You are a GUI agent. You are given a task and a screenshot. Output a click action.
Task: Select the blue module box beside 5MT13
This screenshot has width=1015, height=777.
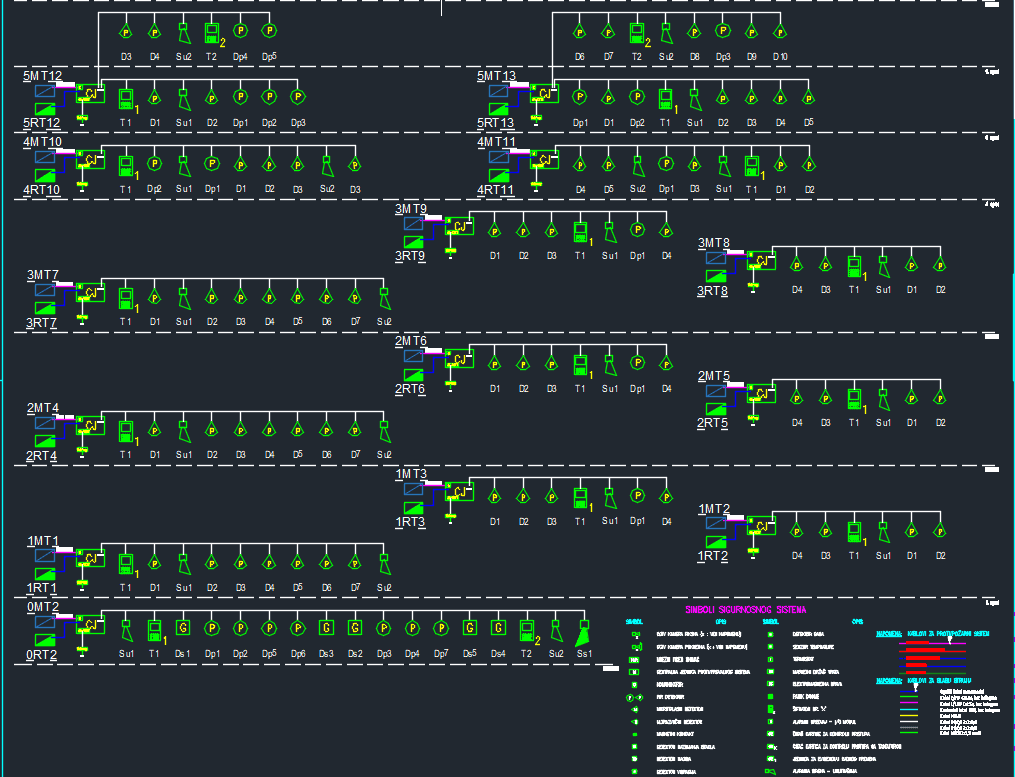coord(500,92)
